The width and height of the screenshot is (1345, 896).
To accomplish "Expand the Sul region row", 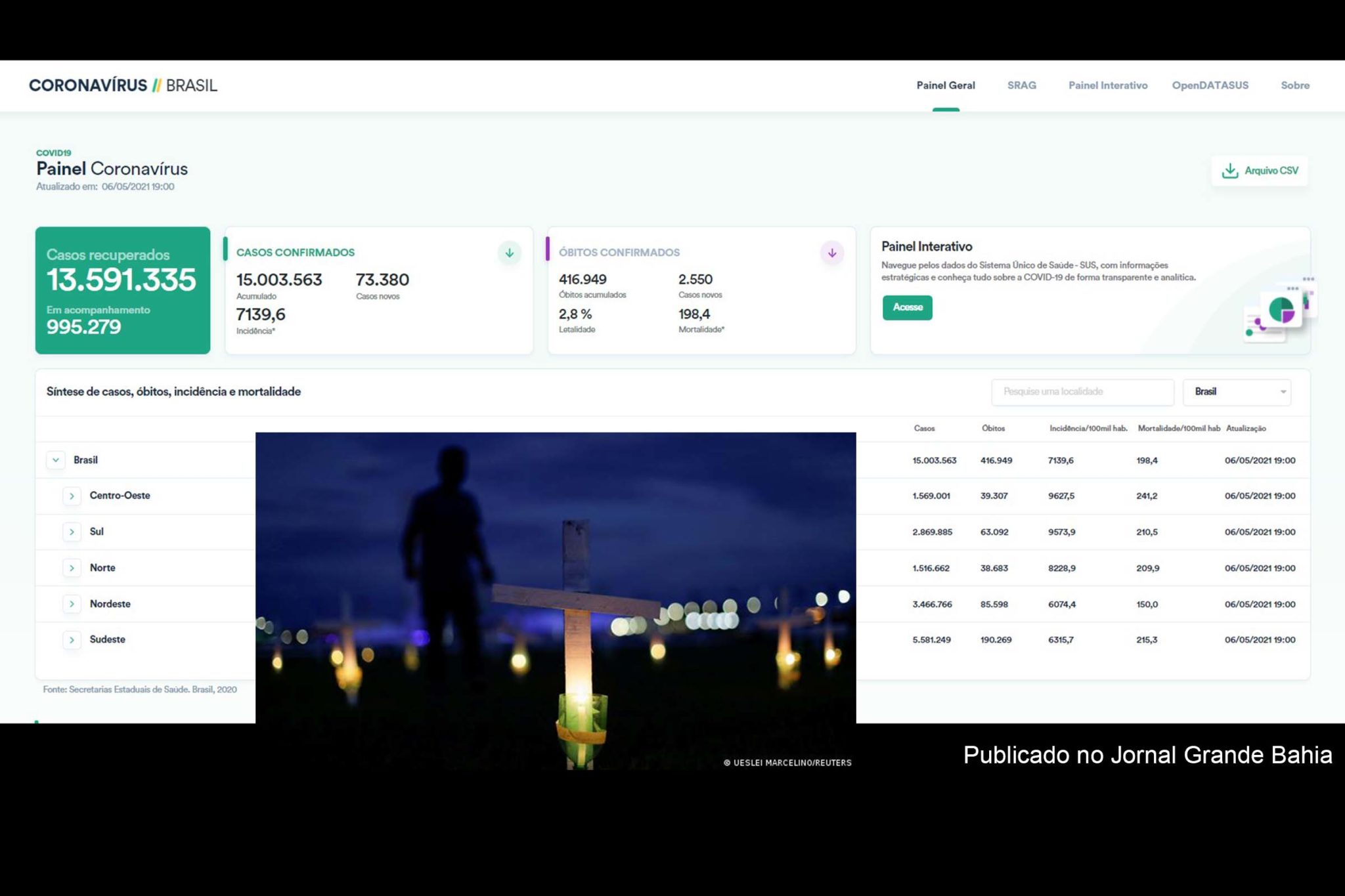I will pyautogui.click(x=72, y=532).
